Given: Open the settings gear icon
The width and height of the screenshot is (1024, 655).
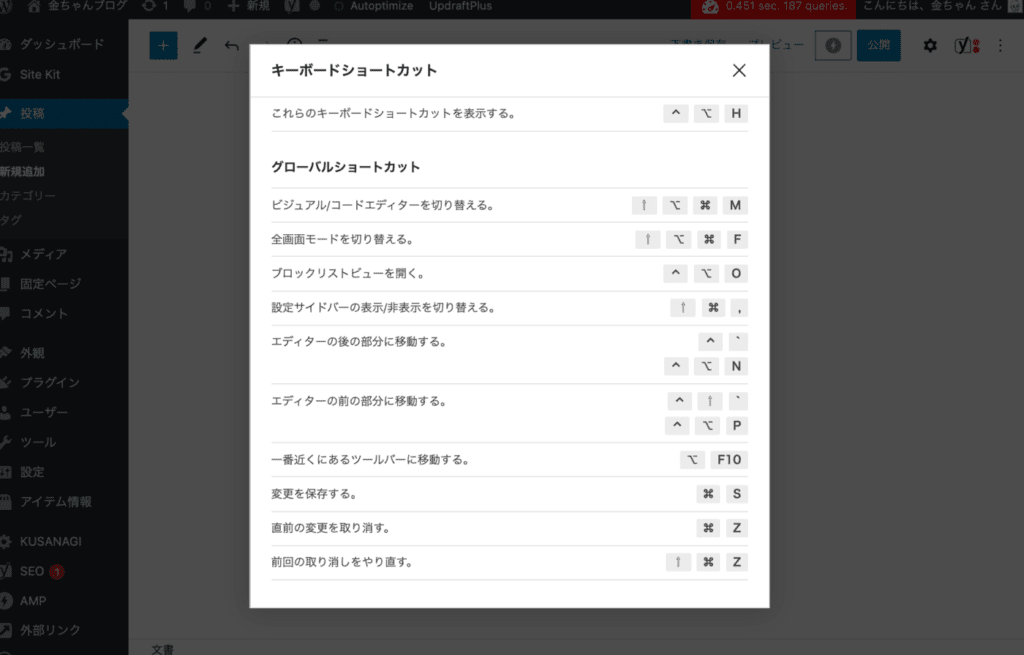Looking at the screenshot, I should click(930, 46).
